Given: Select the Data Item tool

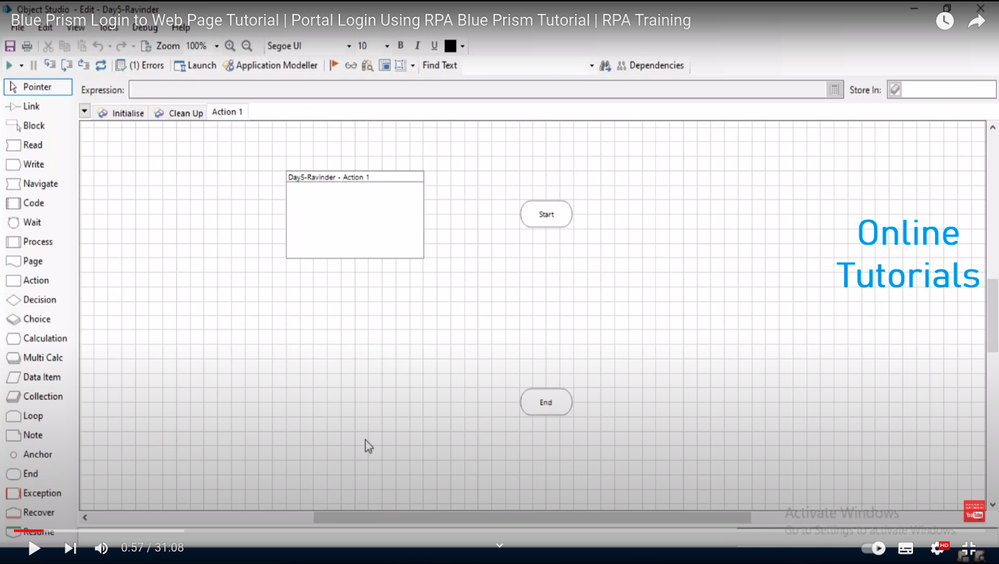Looking at the screenshot, I should click(x=34, y=377).
